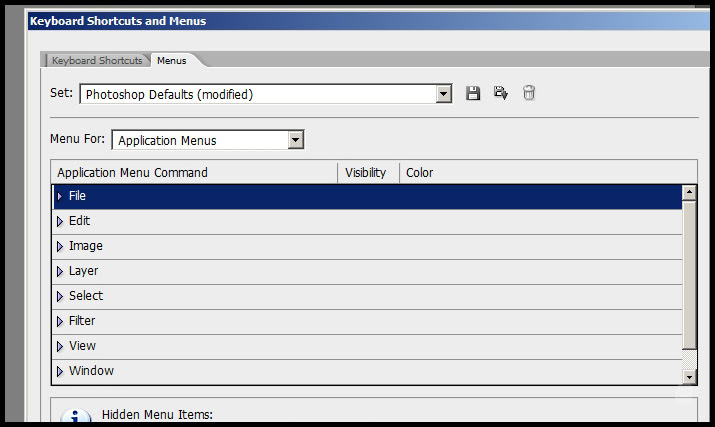Select the File row text
The image size is (715, 427).
77,196
